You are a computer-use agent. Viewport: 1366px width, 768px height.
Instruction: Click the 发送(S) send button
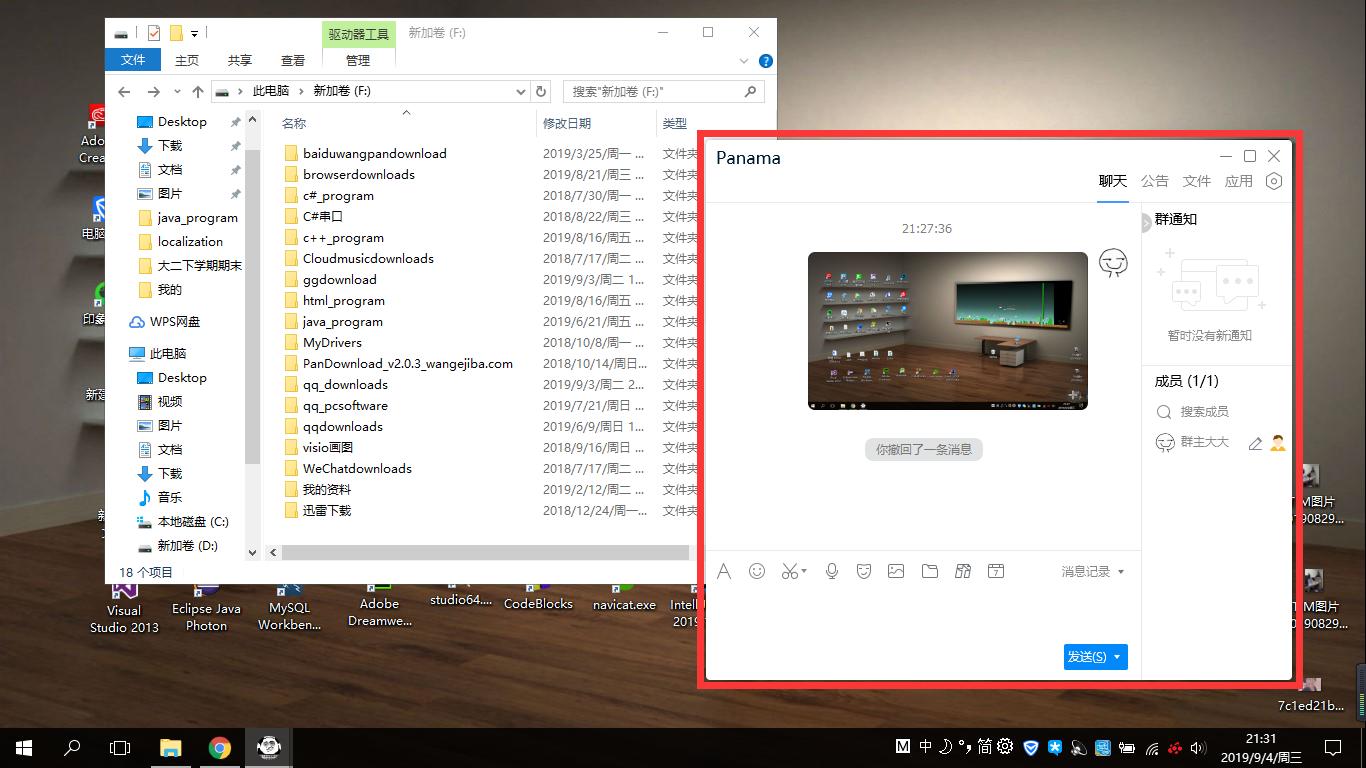(x=1086, y=656)
